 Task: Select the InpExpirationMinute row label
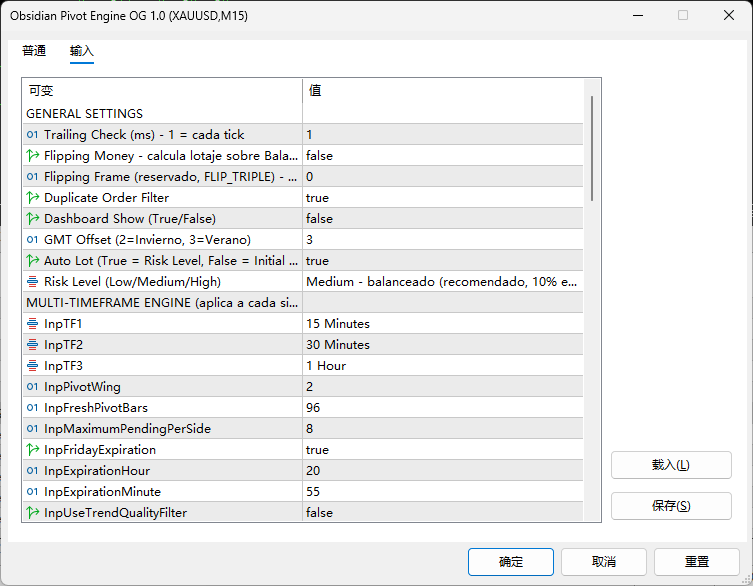tap(102, 492)
